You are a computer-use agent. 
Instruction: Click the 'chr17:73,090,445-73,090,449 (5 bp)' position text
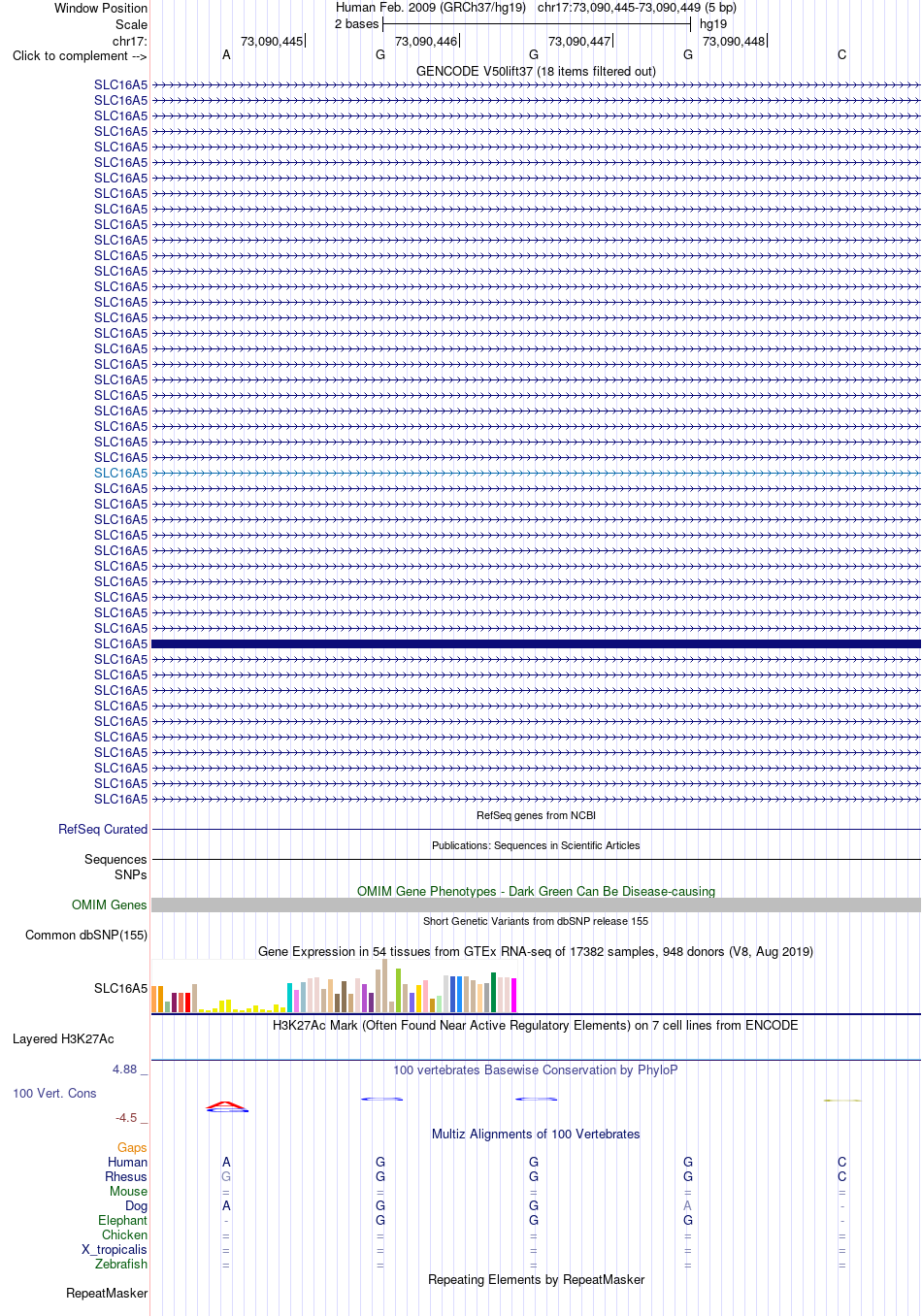coord(637,8)
